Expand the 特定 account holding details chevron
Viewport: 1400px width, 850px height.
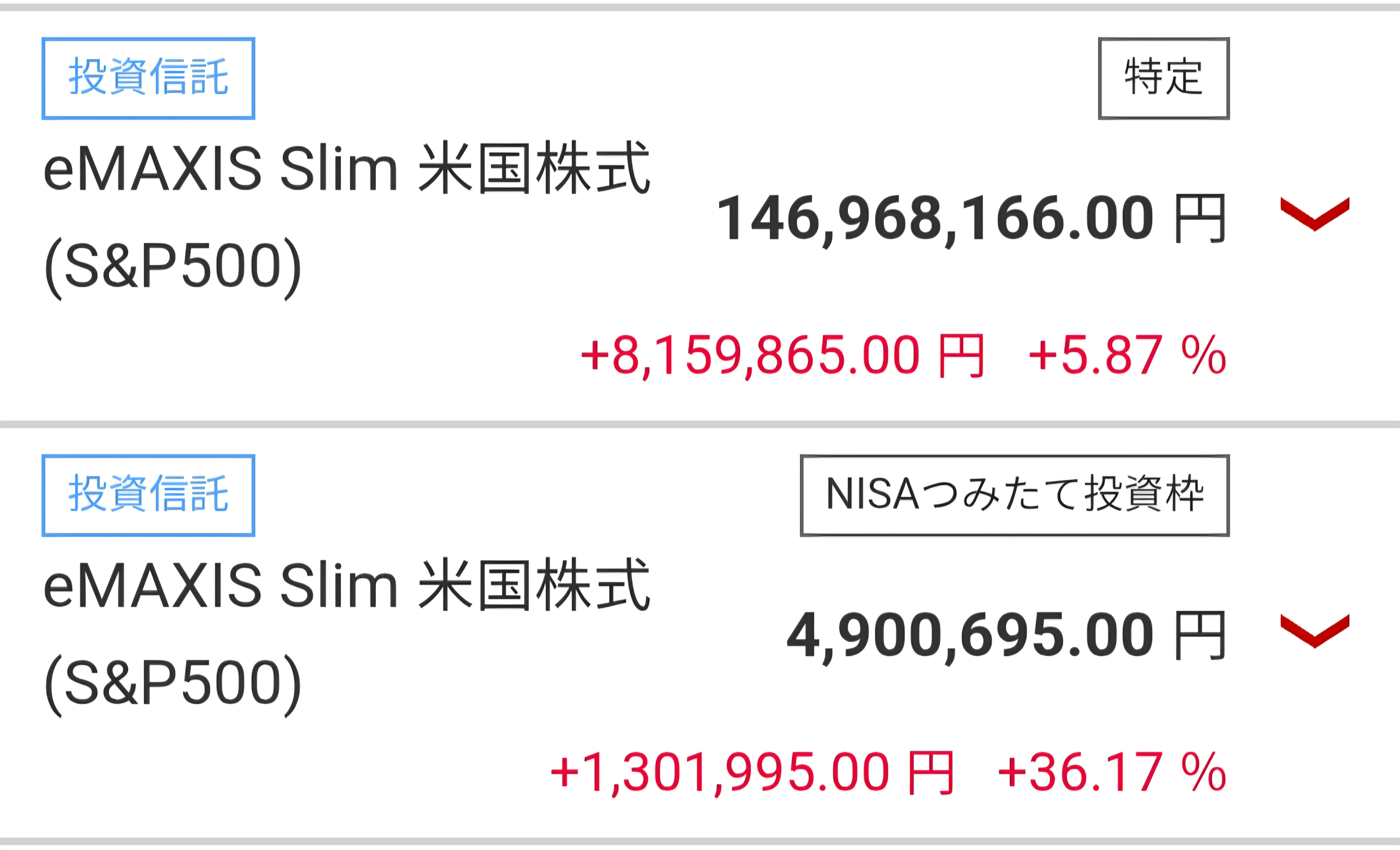coord(1314,214)
